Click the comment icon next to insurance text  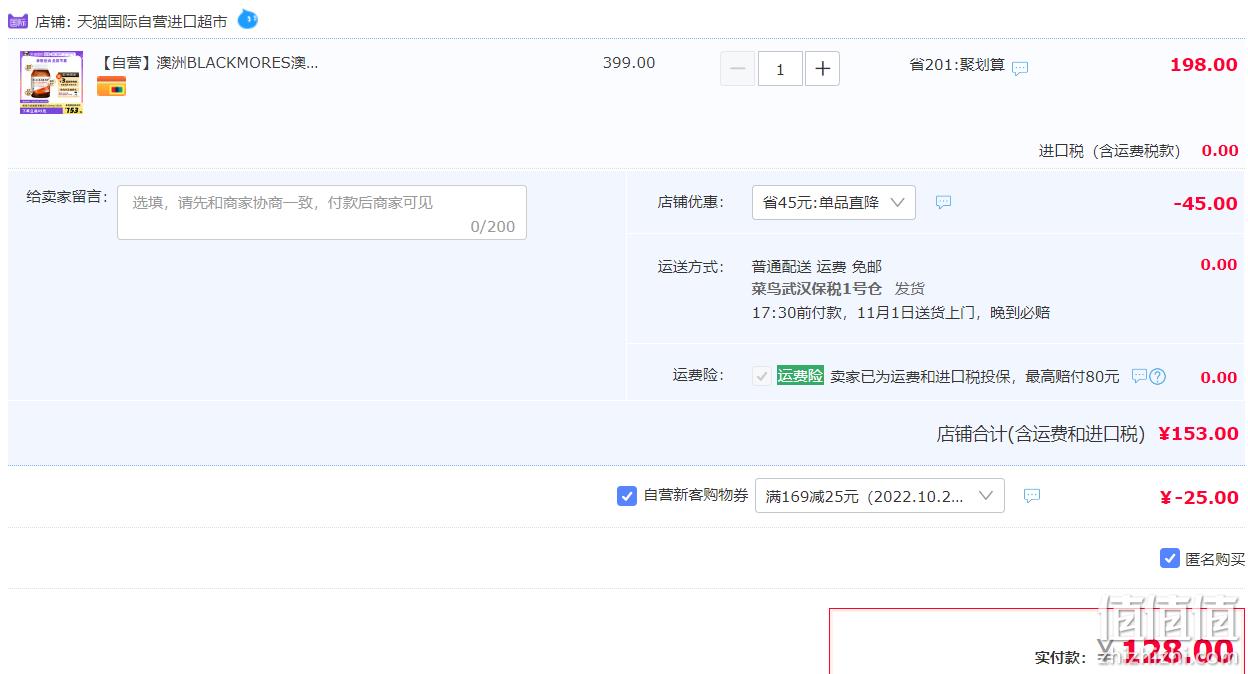pyautogui.click(x=1139, y=376)
